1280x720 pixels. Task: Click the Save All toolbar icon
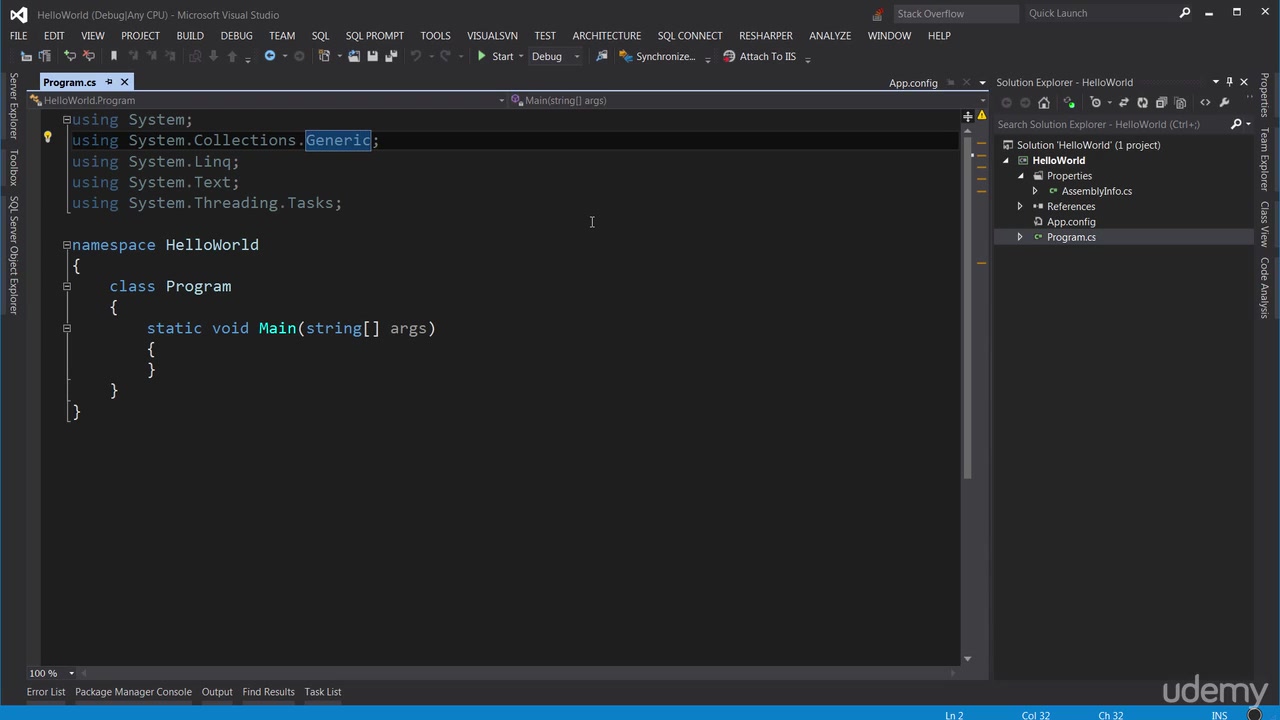click(391, 57)
